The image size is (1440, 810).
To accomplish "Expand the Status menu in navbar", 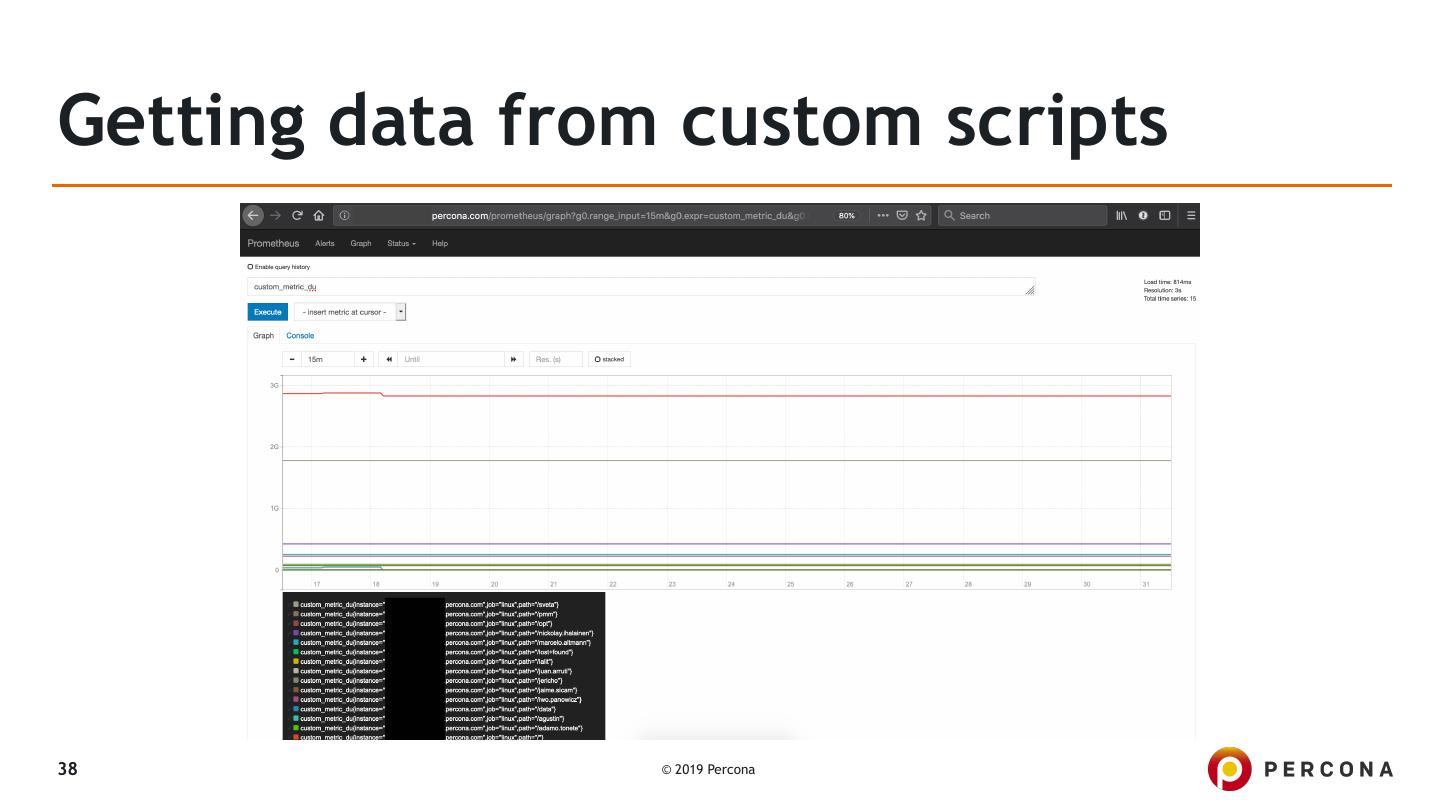I will (x=401, y=243).
